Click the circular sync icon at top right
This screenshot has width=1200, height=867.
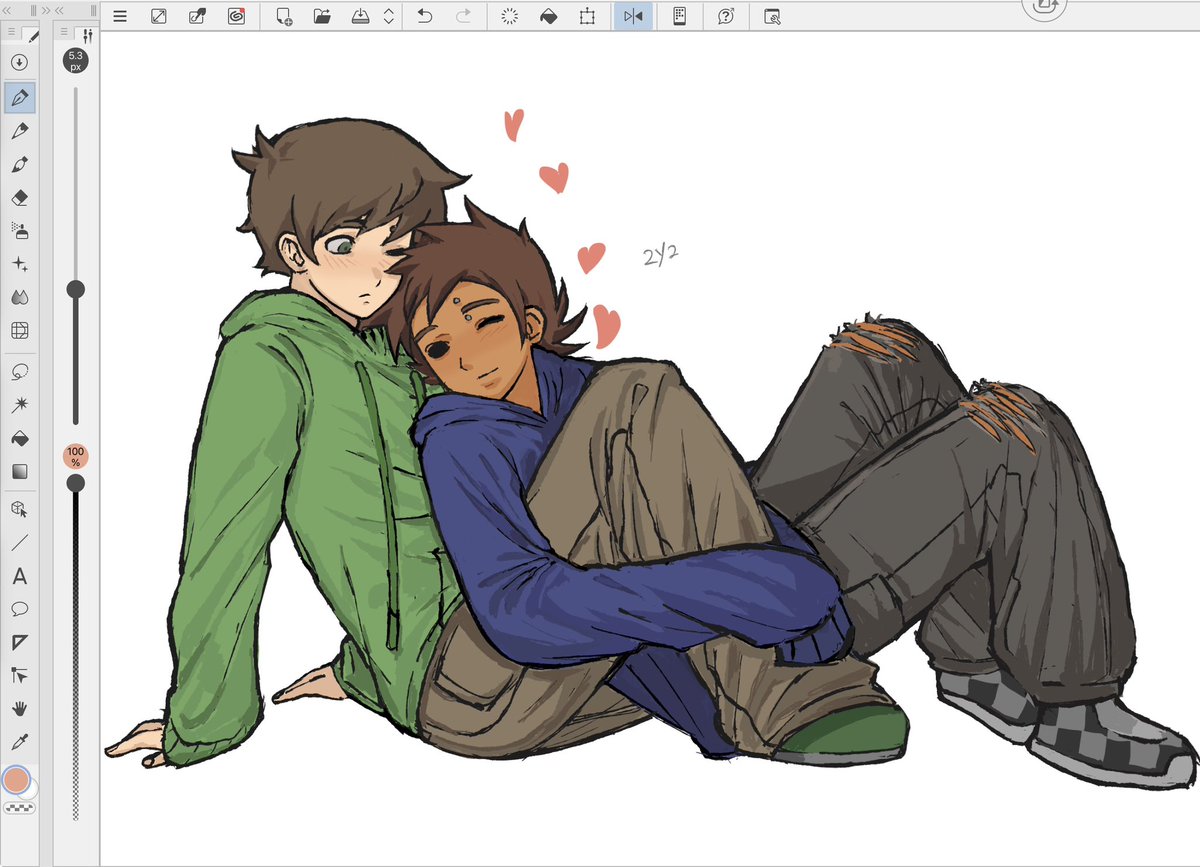pos(1045,5)
